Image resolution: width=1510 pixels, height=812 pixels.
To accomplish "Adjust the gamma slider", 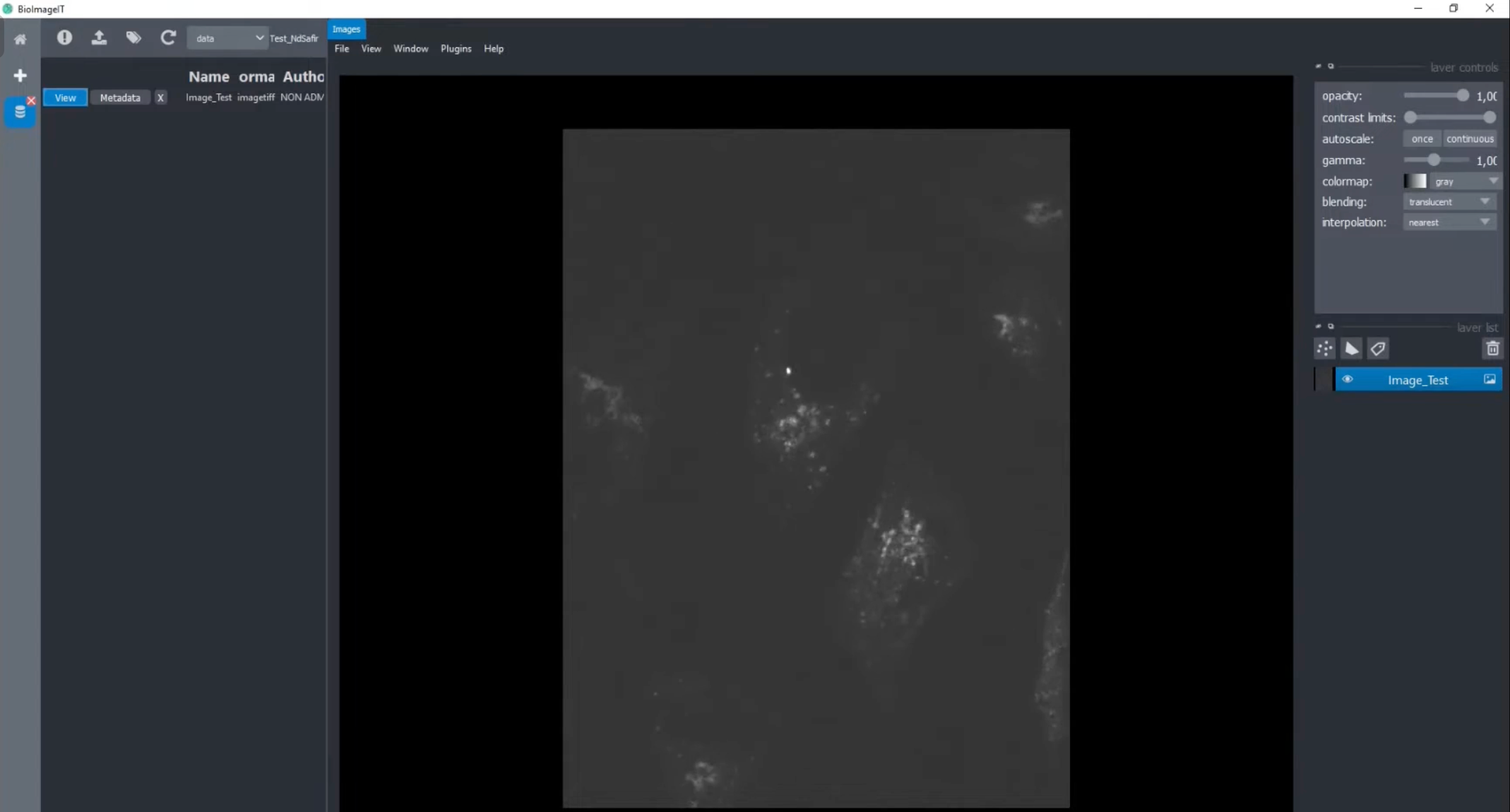I will click(1437, 160).
